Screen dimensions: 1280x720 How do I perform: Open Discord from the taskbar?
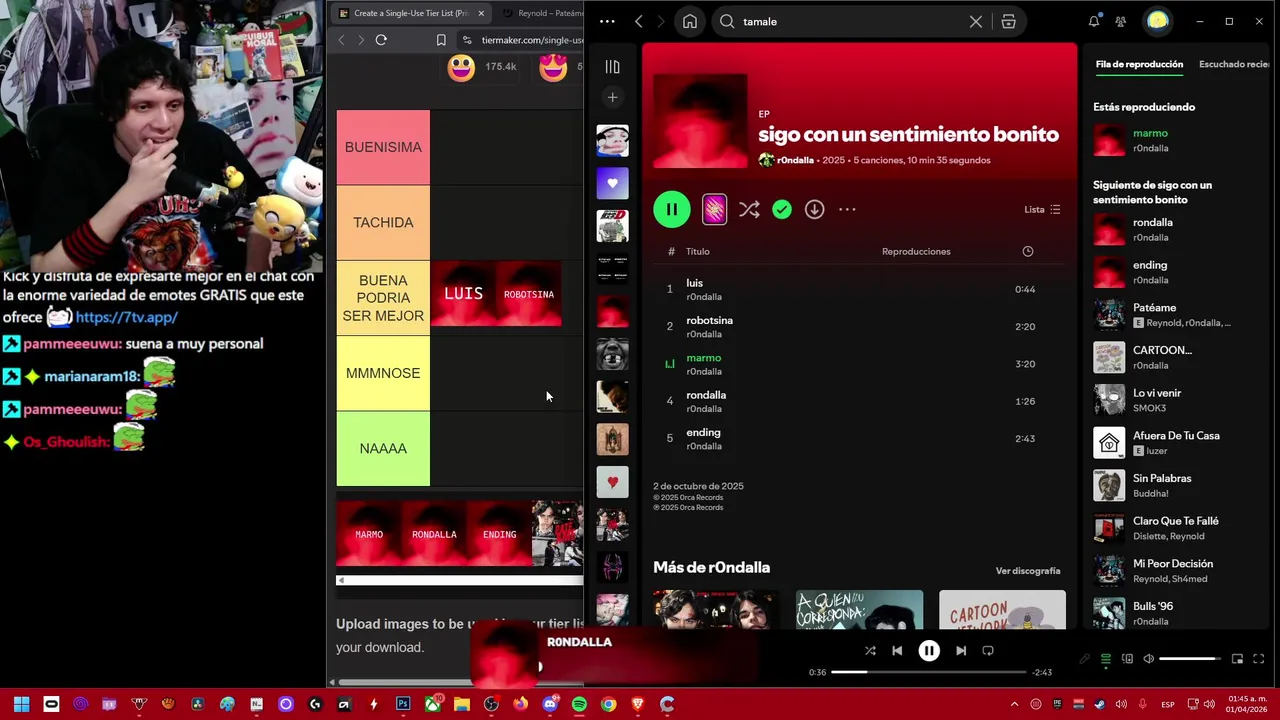(x=550, y=704)
